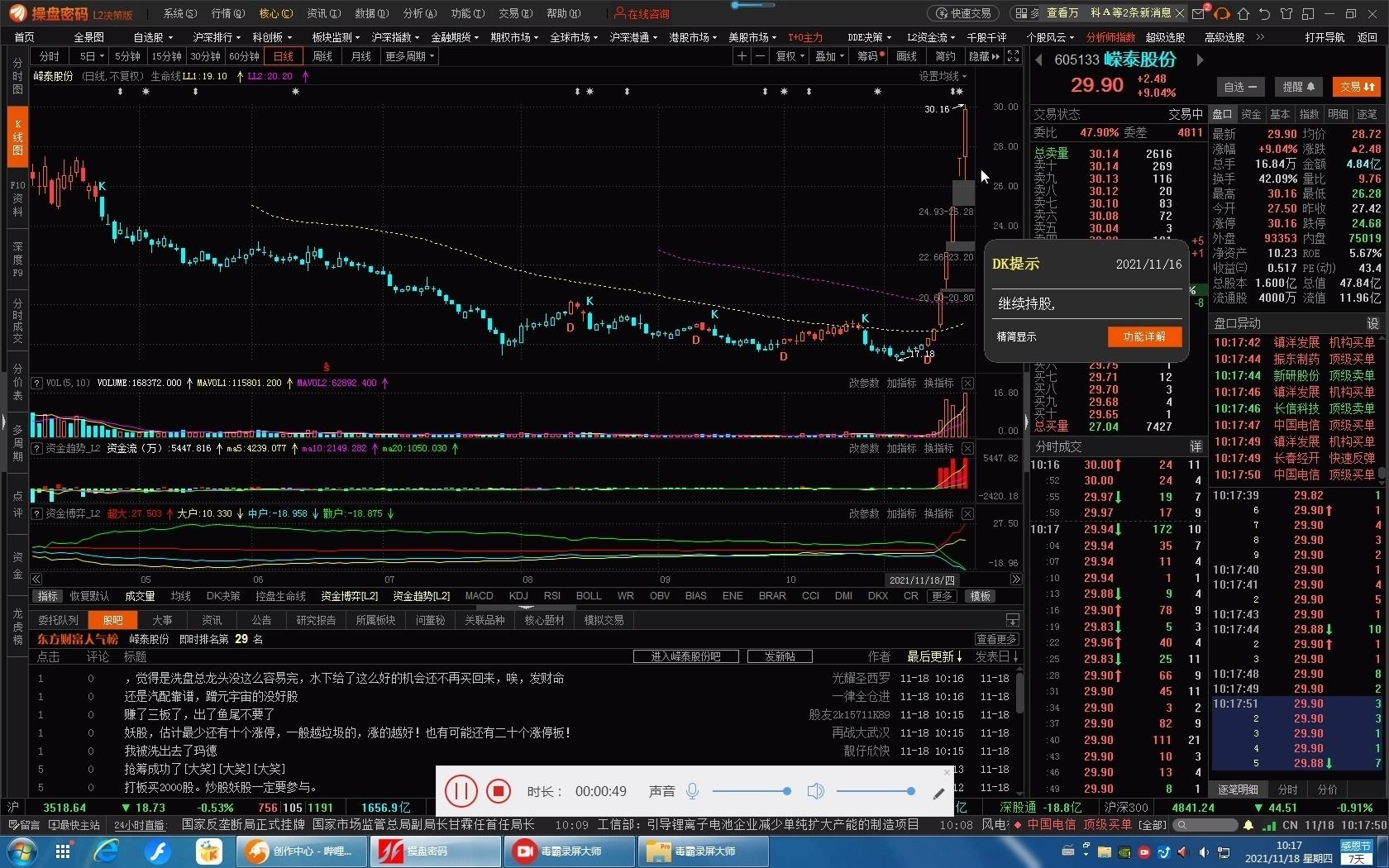Open the 设置均线 dropdown
Image resolution: width=1389 pixels, height=868 pixels.
pyautogui.click(x=943, y=76)
